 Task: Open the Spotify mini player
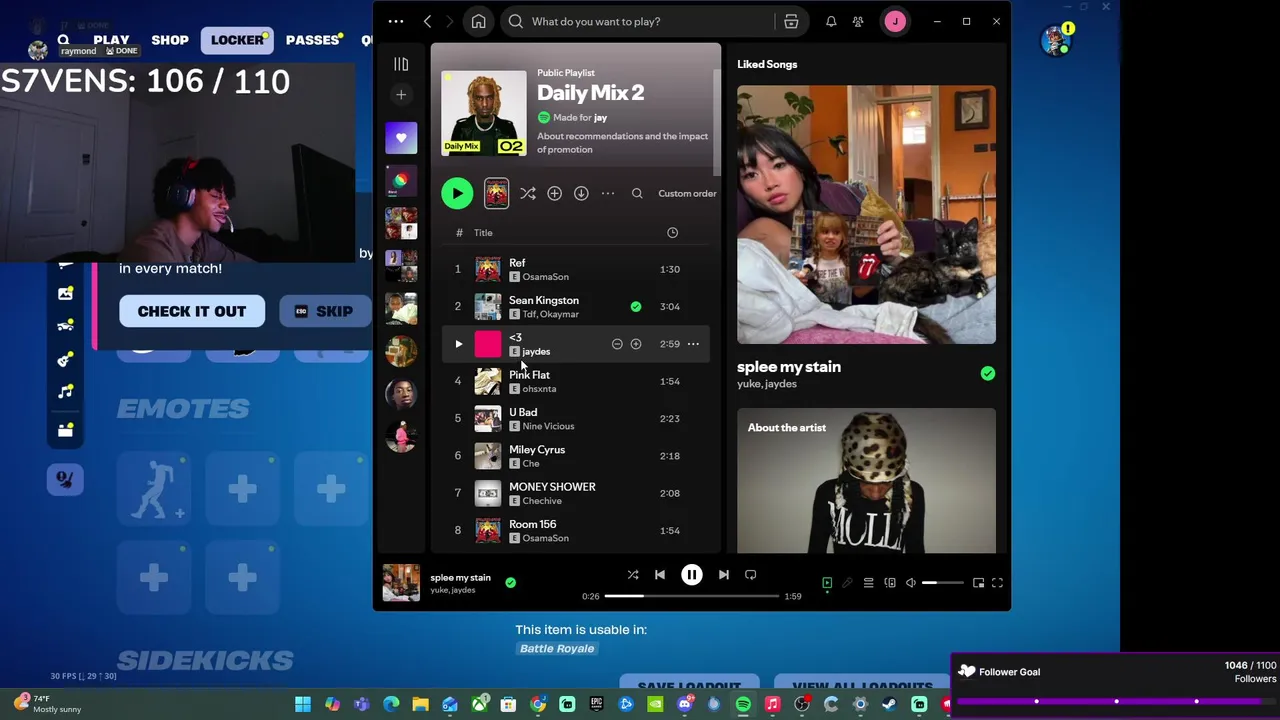click(x=978, y=583)
